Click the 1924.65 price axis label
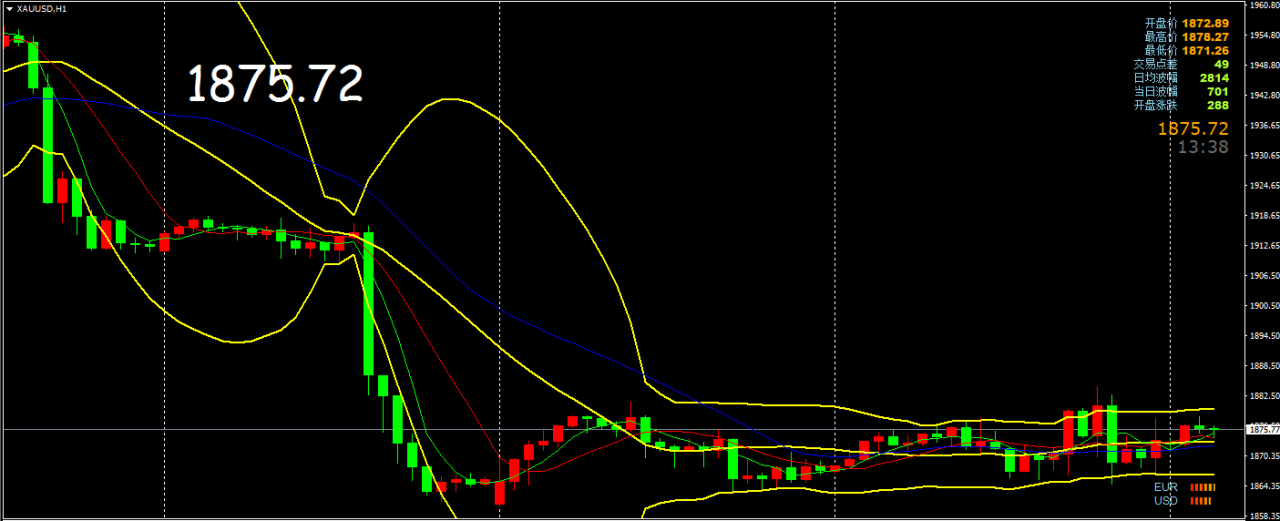Viewport: 1280px width, 521px height. click(x=1264, y=185)
